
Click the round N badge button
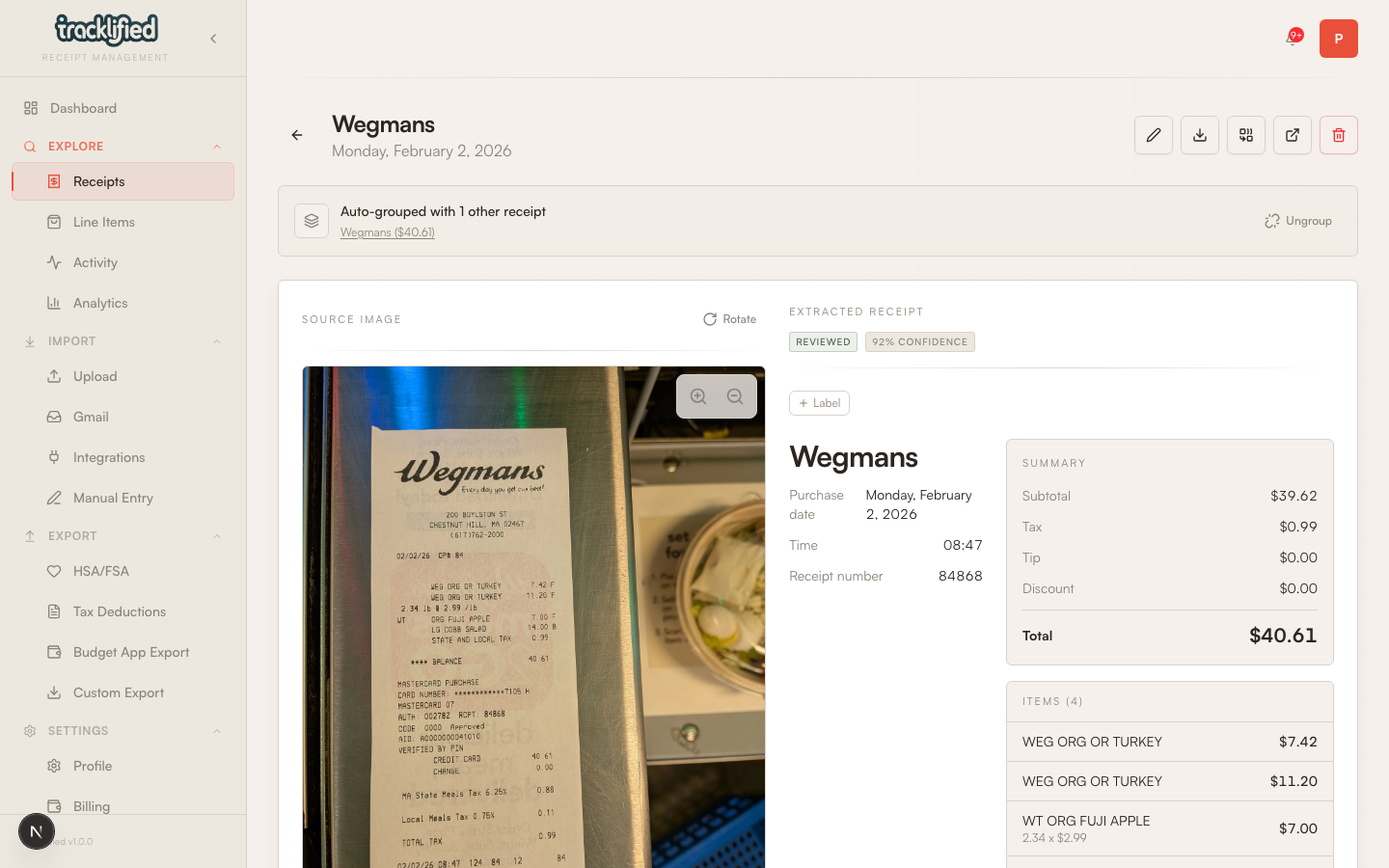[37, 831]
